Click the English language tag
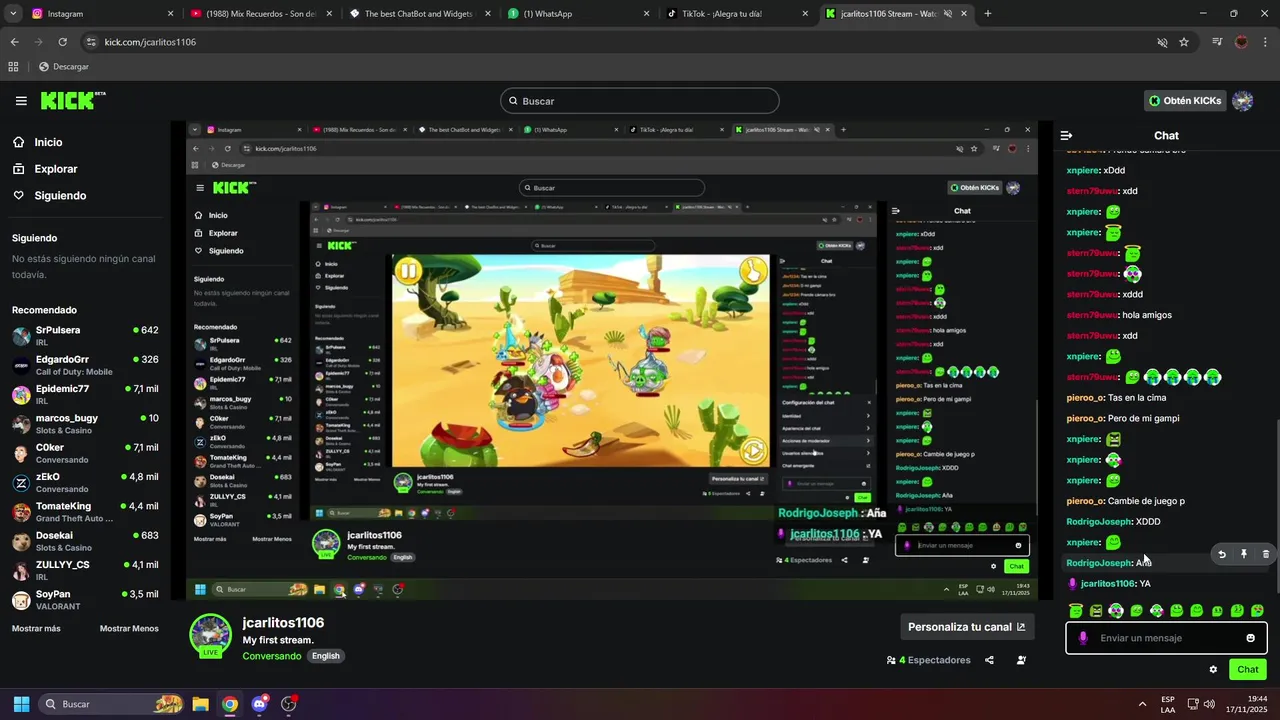The width and height of the screenshot is (1280, 720). click(x=325, y=656)
